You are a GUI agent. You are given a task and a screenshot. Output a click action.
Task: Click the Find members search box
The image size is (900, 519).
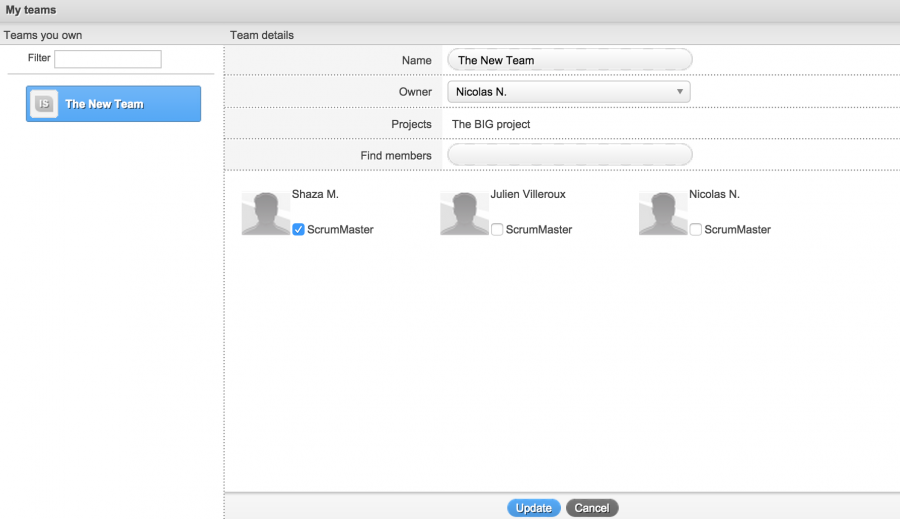tap(569, 155)
